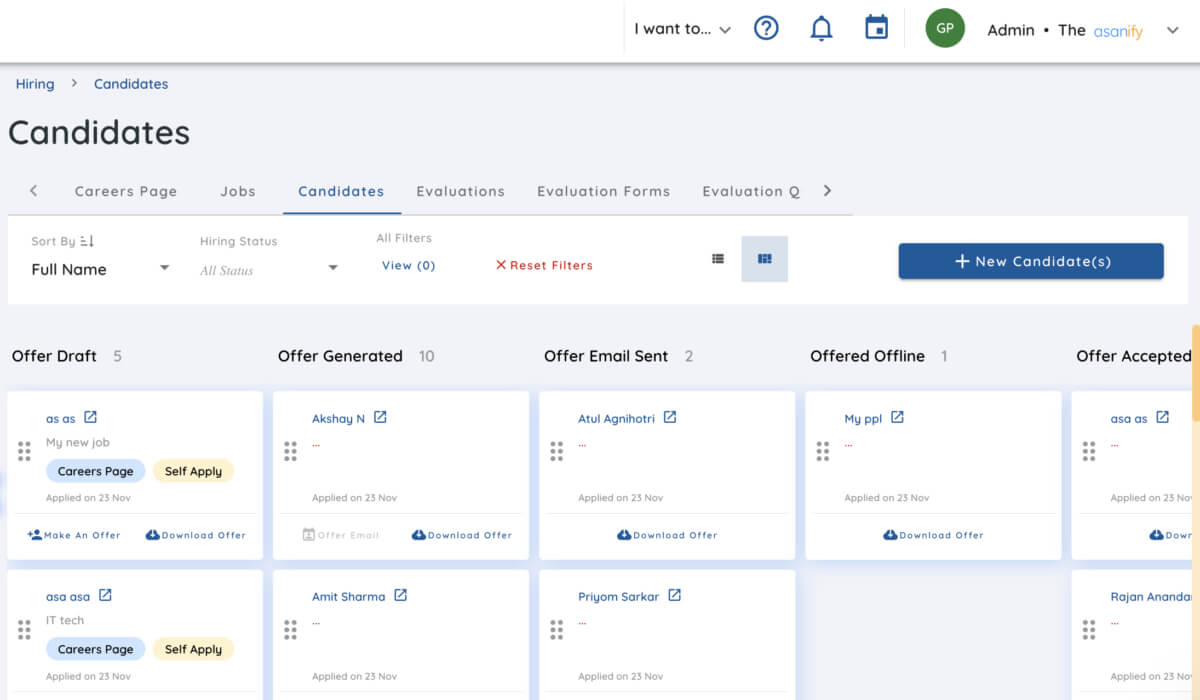This screenshot has width=1200, height=700.
Task: Open candidate name Akshay N
Action: pos(338,419)
